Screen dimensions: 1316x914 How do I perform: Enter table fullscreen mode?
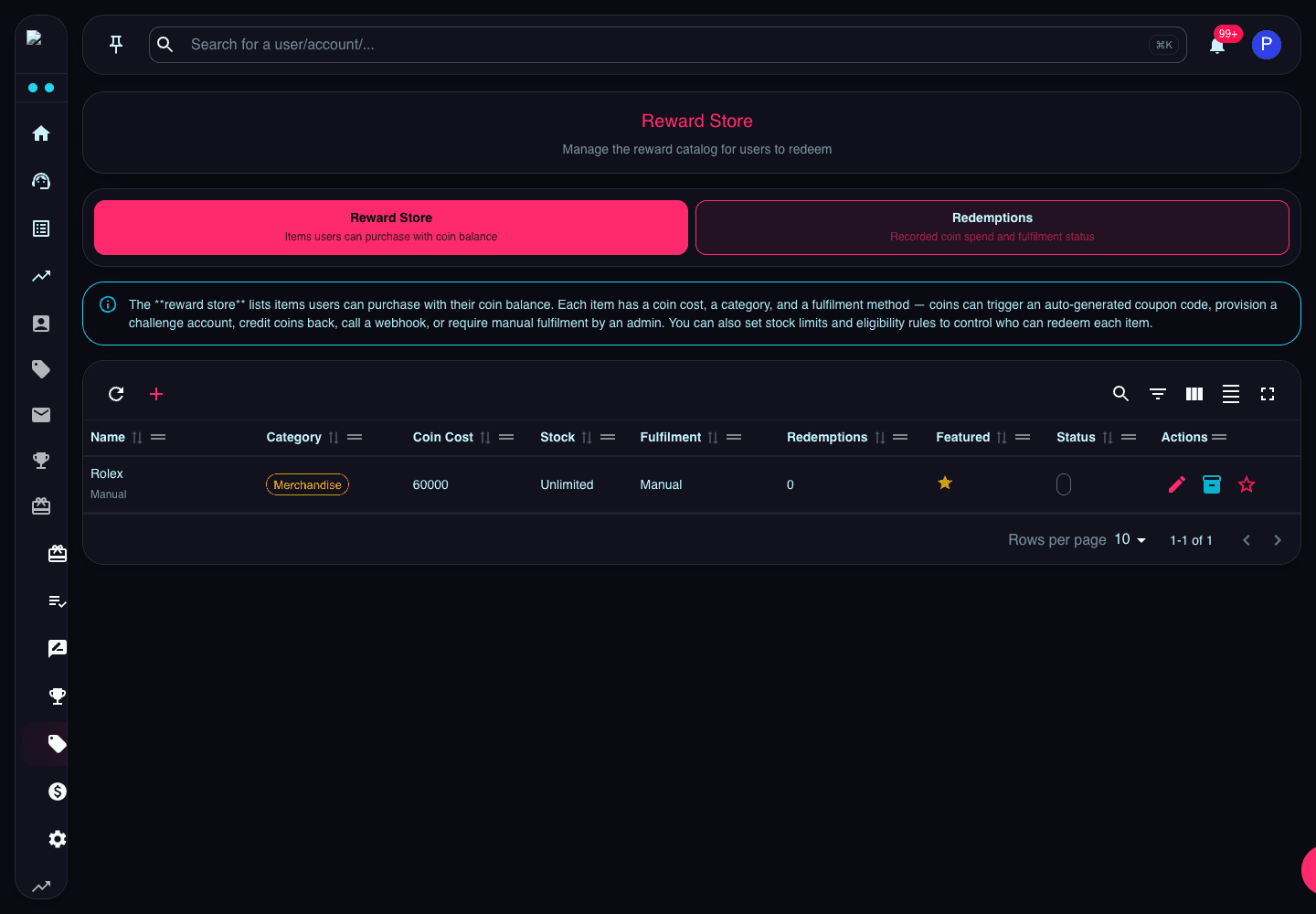coord(1268,394)
